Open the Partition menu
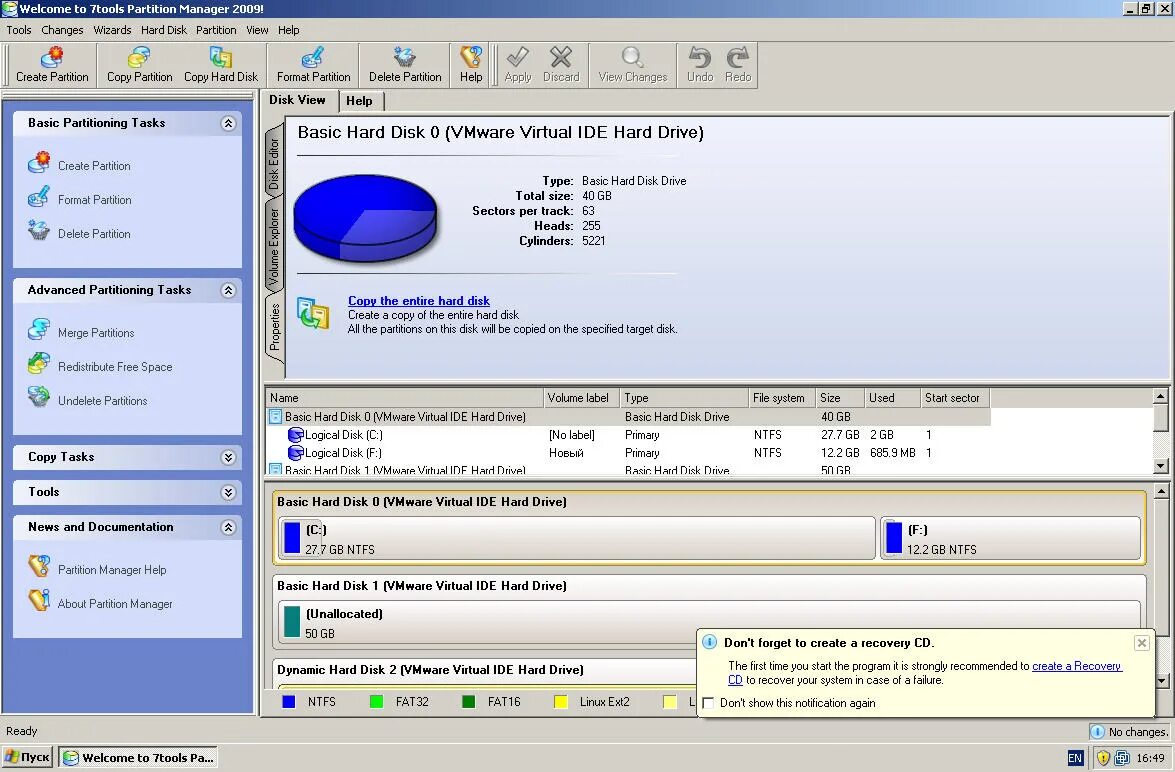This screenshot has width=1175, height=772. pyautogui.click(x=216, y=30)
